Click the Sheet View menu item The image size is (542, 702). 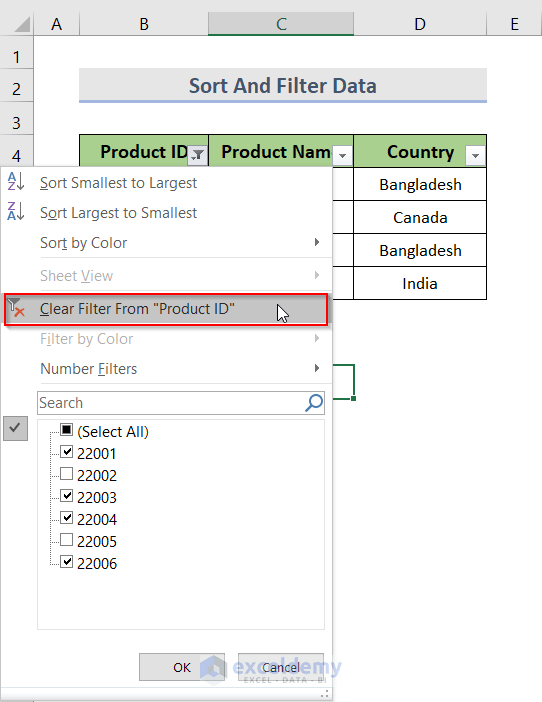(166, 275)
